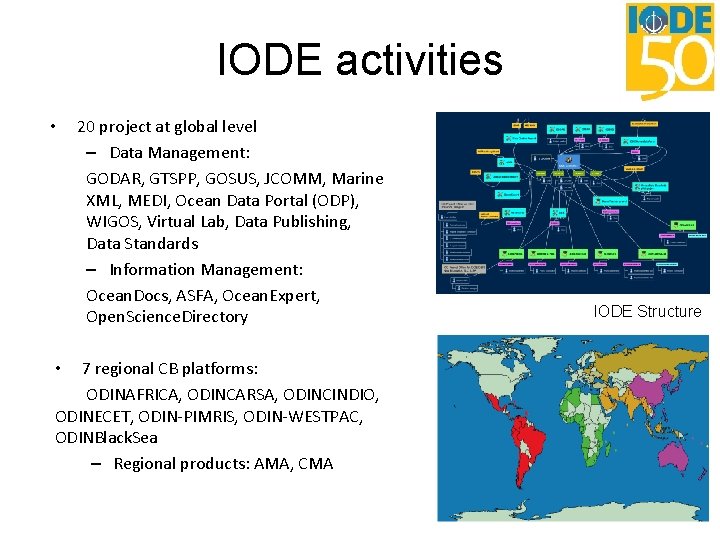Click the 'Regional products: AMA, CMA' line
720x540 pixels.
[223, 464]
